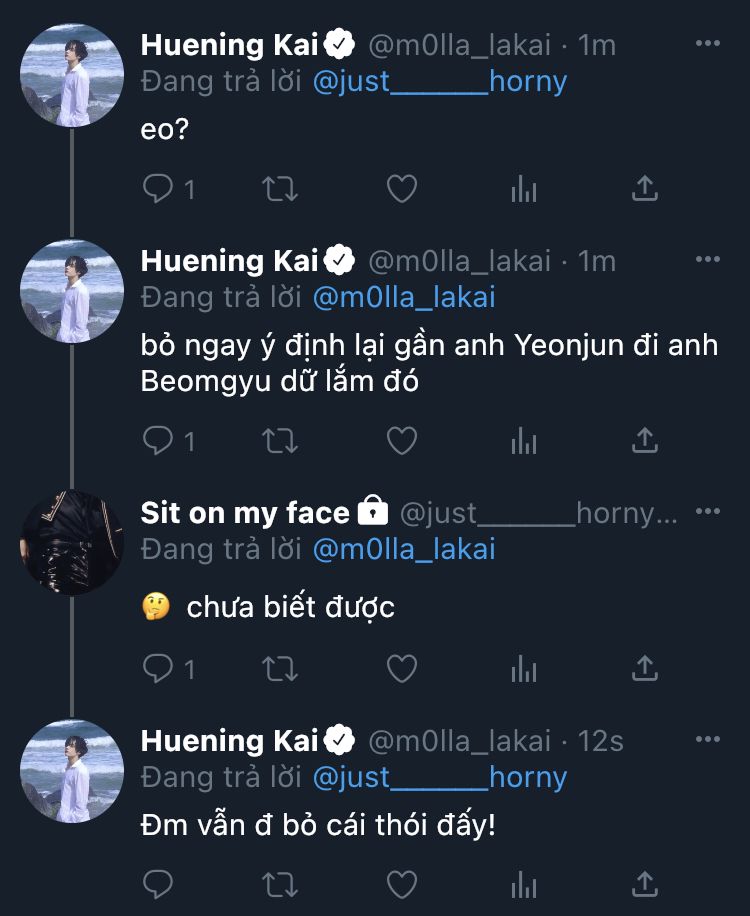Share the tweet mentioning Yeonjun
Screen dimensions: 750x916
click(x=646, y=439)
